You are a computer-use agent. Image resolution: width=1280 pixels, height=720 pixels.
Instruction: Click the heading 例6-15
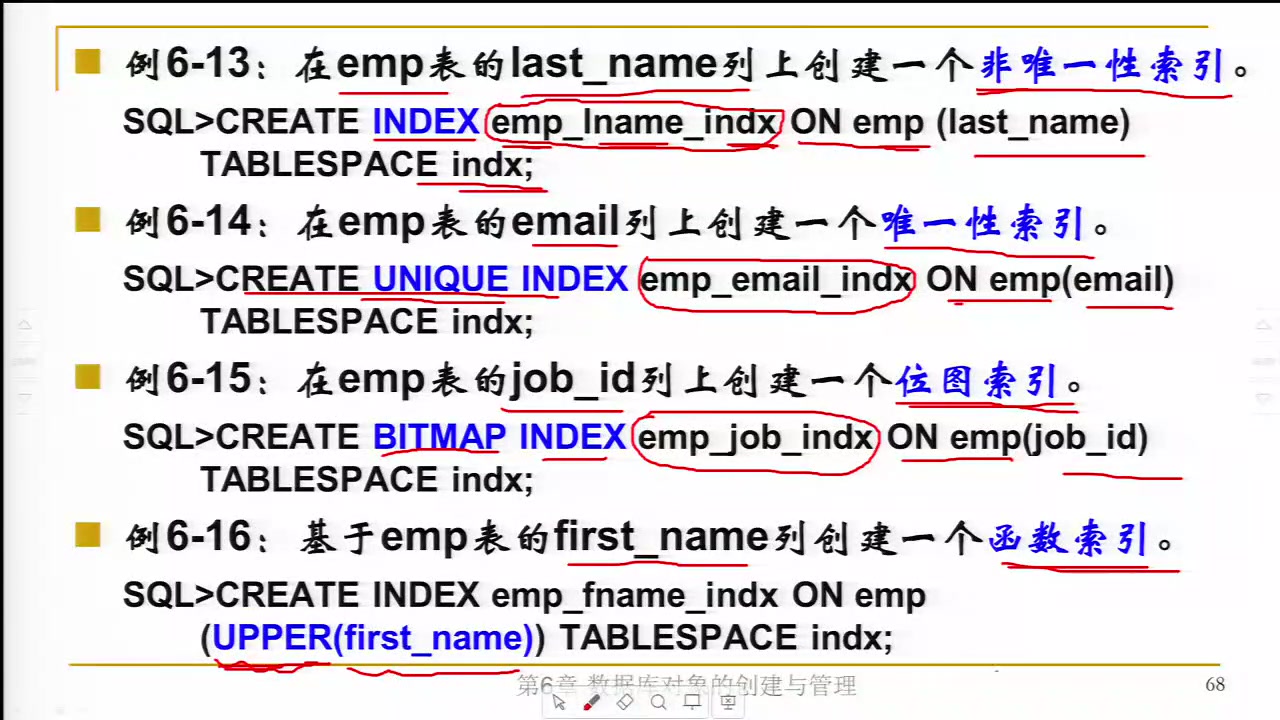click(x=188, y=380)
